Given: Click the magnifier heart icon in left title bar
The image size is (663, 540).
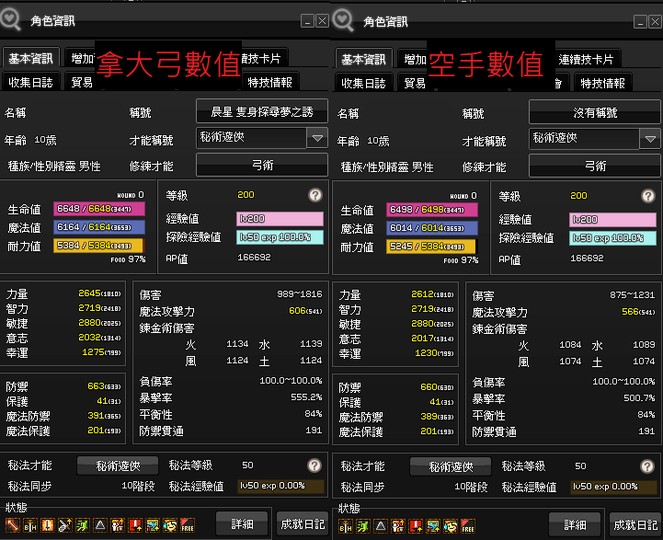Looking at the screenshot, I should pos(11,19).
